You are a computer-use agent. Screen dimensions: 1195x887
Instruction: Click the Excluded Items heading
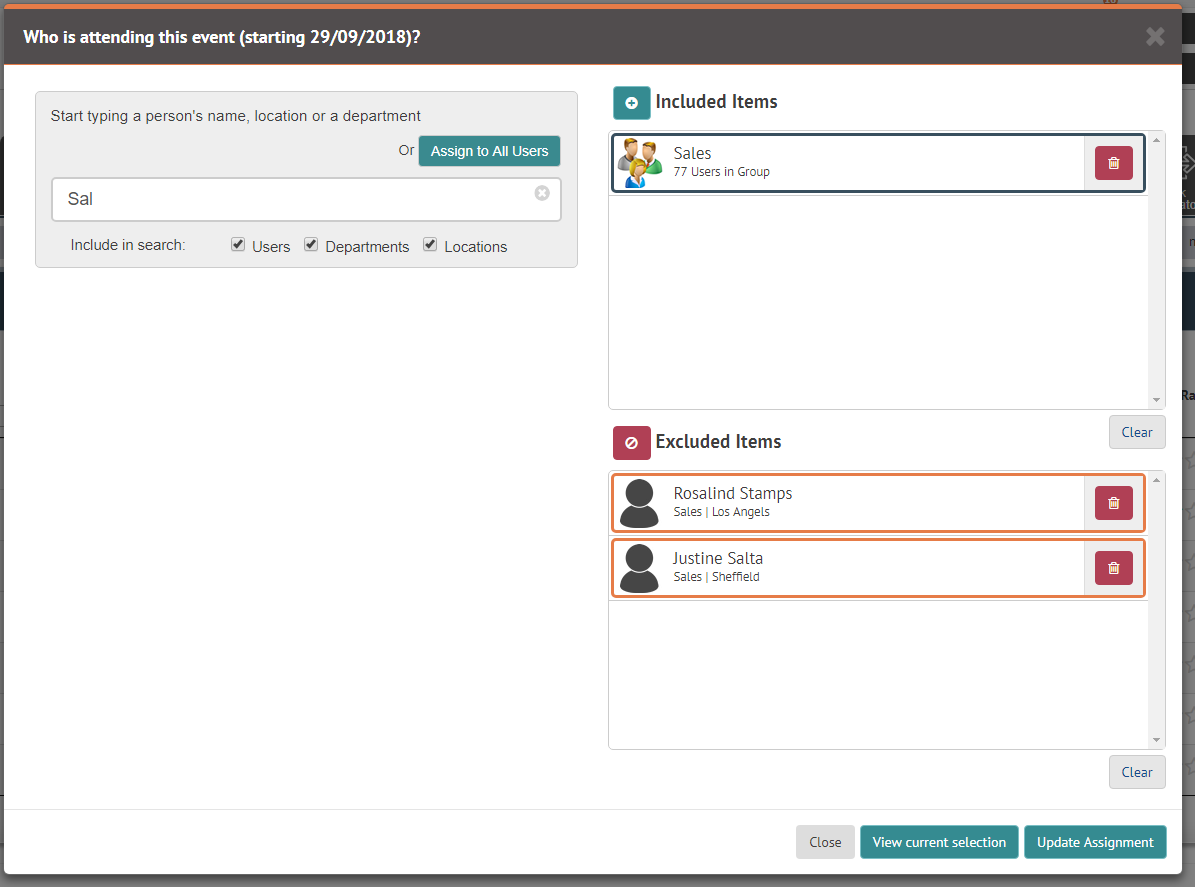[718, 441]
